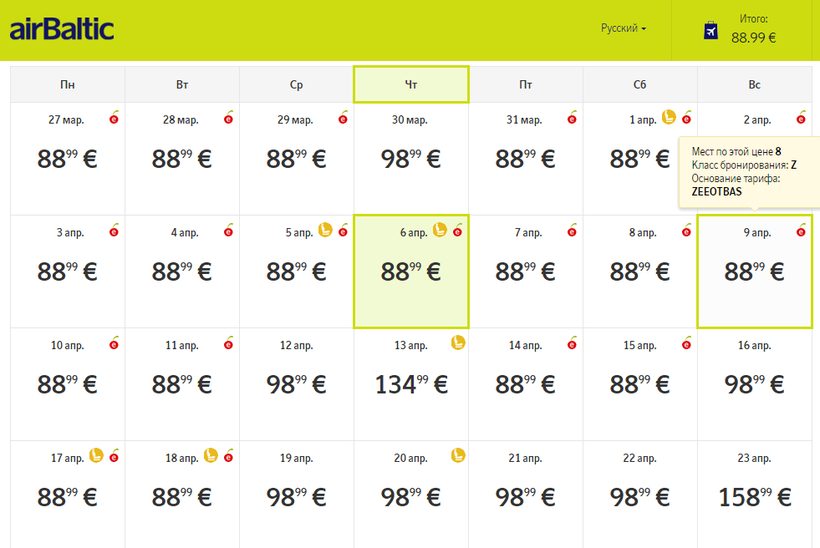Click the yellow seat icon on 5 апр.
This screenshot has height=548, width=820.
(x=326, y=231)
